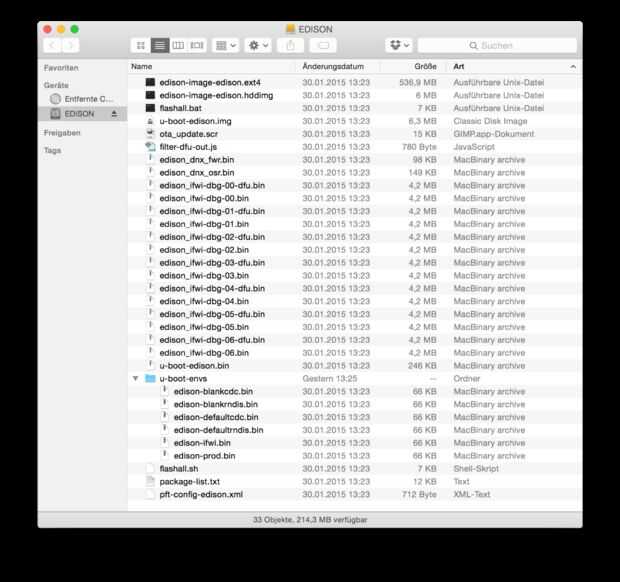Select the u-boot-envs folder icon
This screenshot has width=620, height=582.
(x=150, y=378)
